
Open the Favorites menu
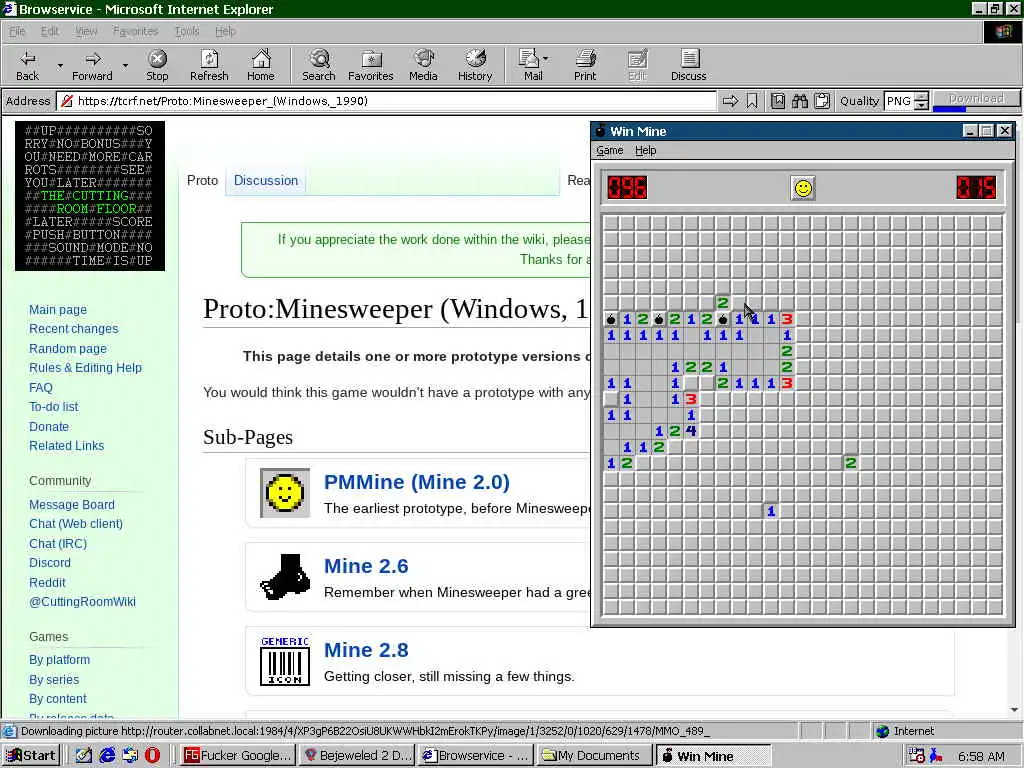[x=135, y=31]
